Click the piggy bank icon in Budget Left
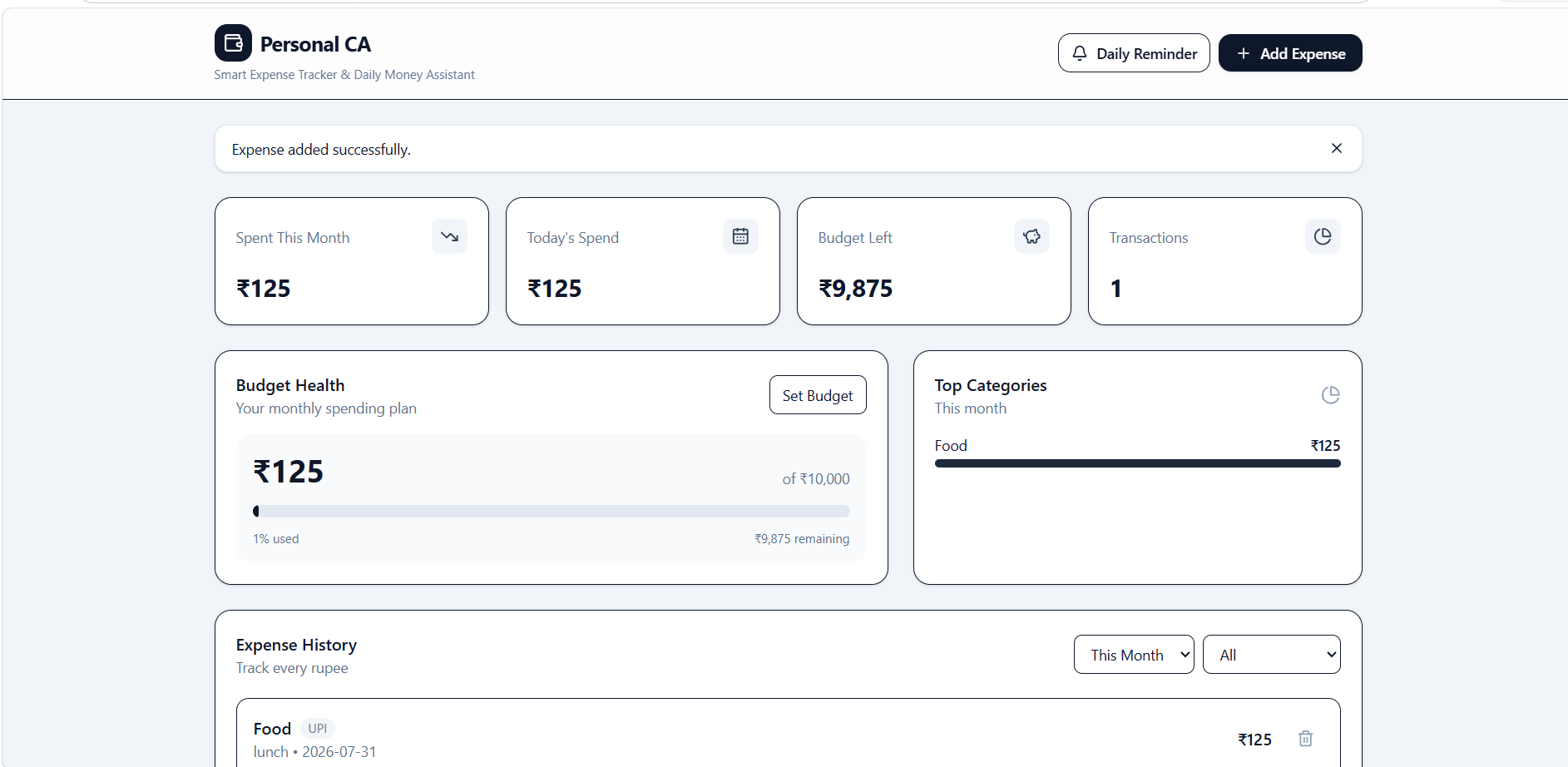 point(1031,236)
